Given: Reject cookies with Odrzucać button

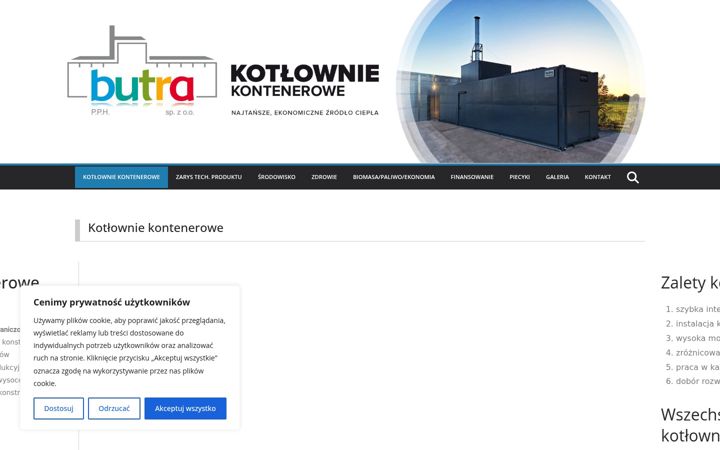Looking at the screenshot, I should coord(114,408).
